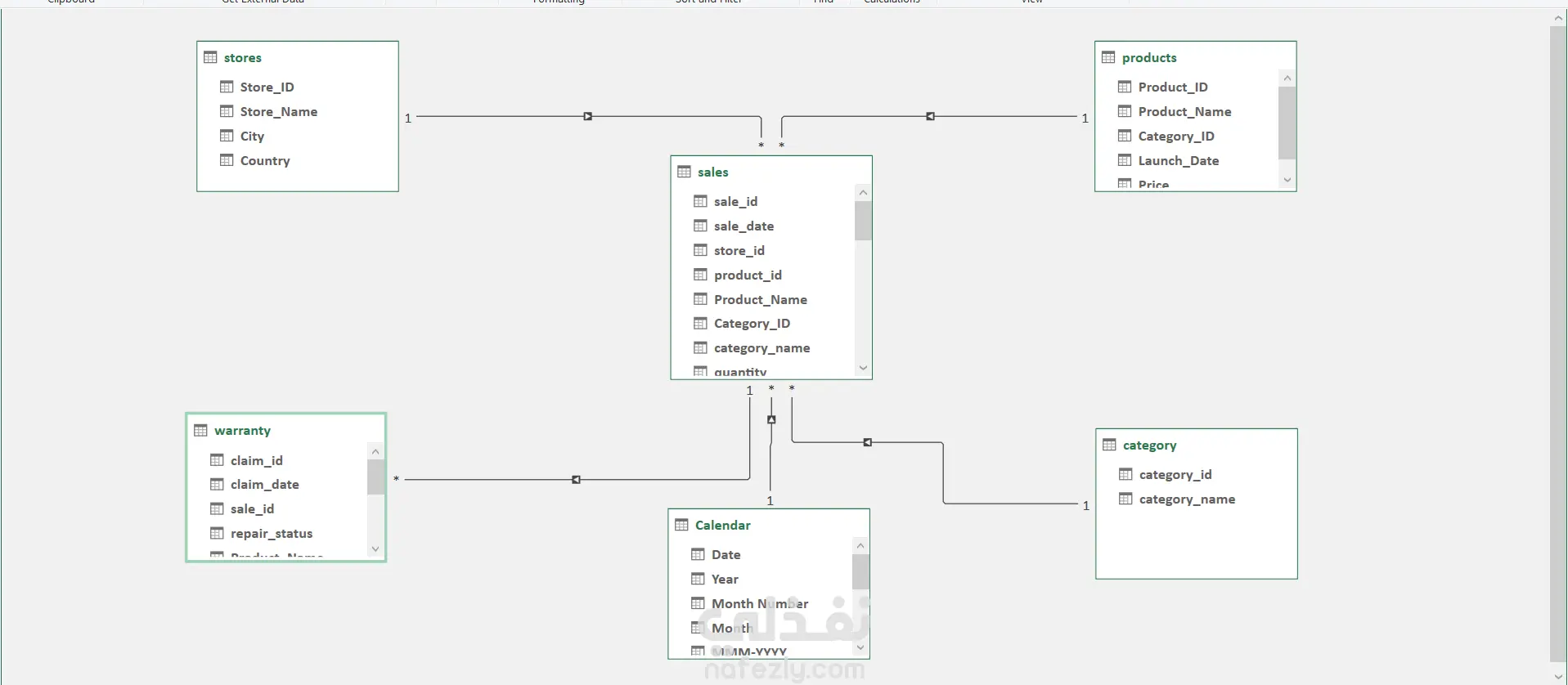The height and width of the screenshot is (685, 1568).
Task: Select the warranty-to-sales relationship arrow marker
Action: point(577,480)
